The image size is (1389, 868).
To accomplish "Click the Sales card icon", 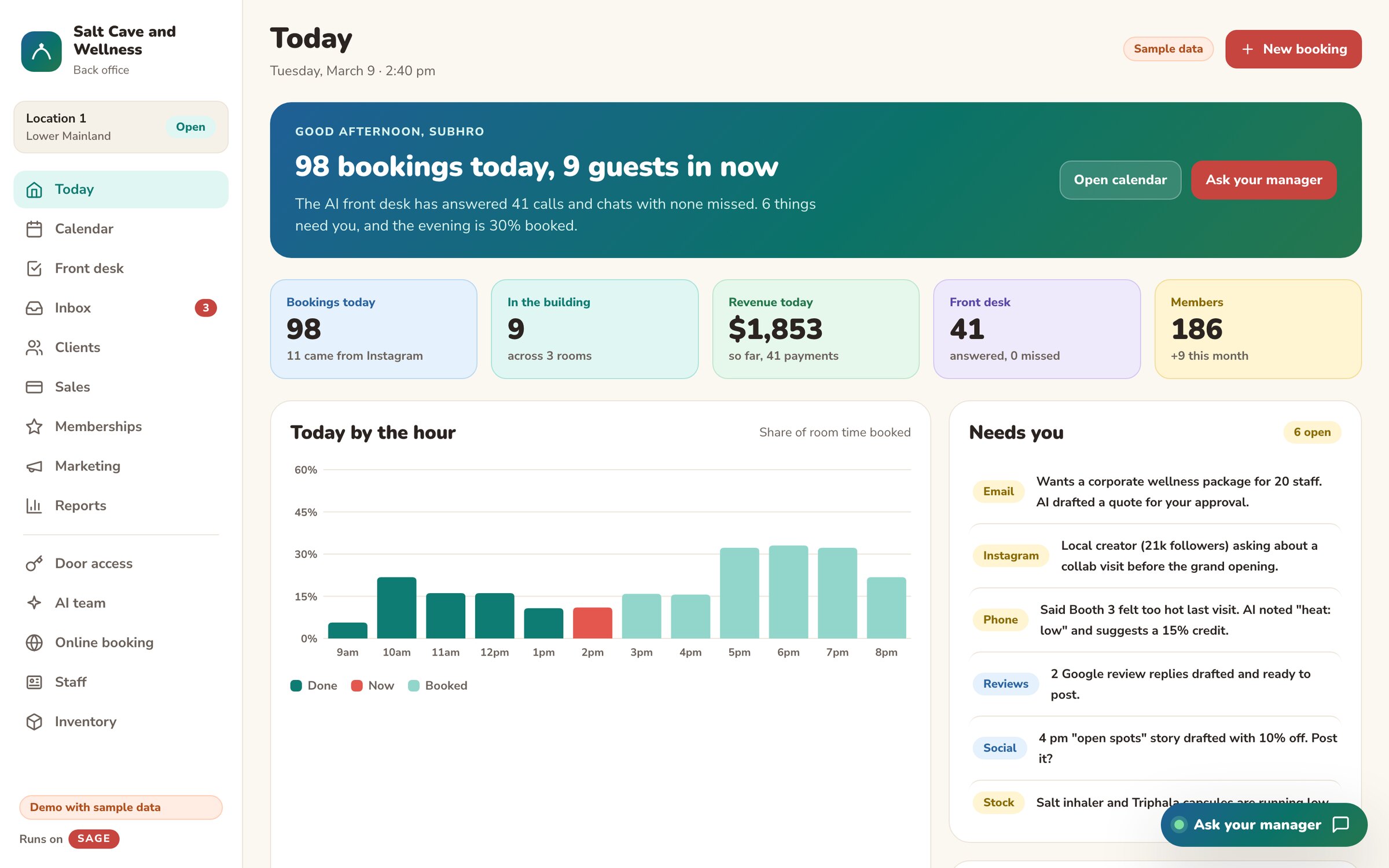I will (x=34, y=387).
